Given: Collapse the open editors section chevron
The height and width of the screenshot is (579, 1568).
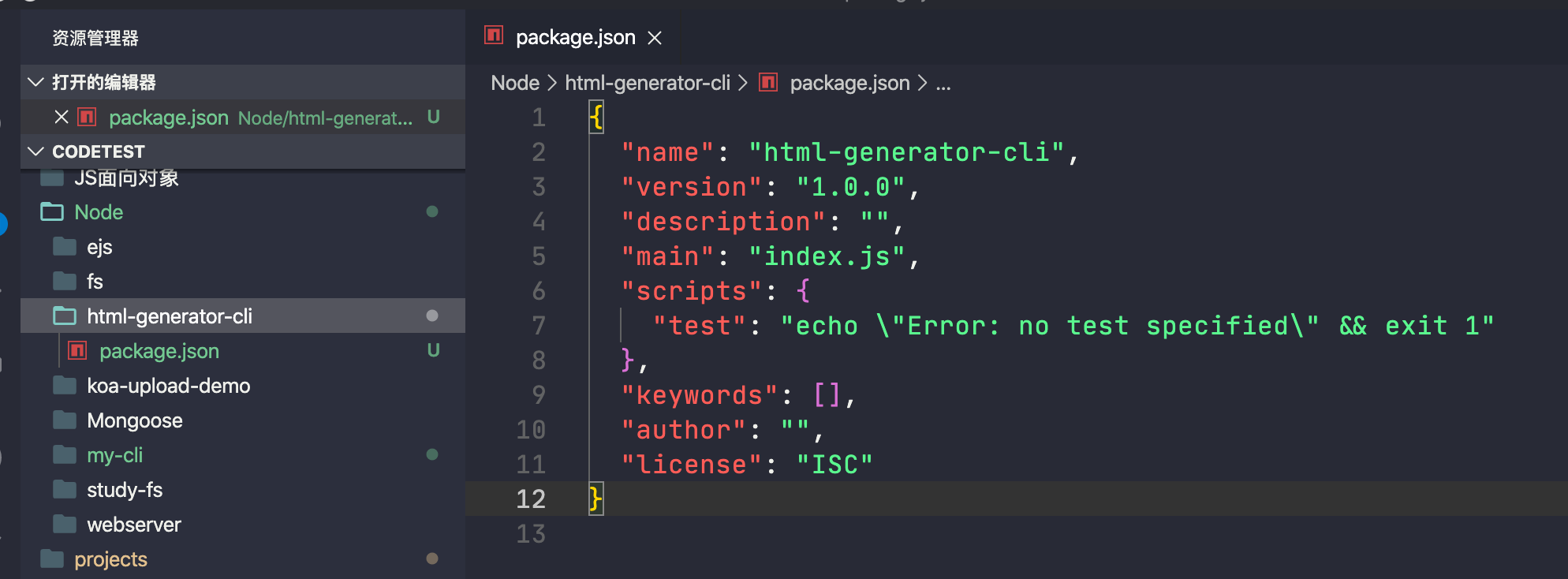Looking at the screenshot, I should 35,82.
